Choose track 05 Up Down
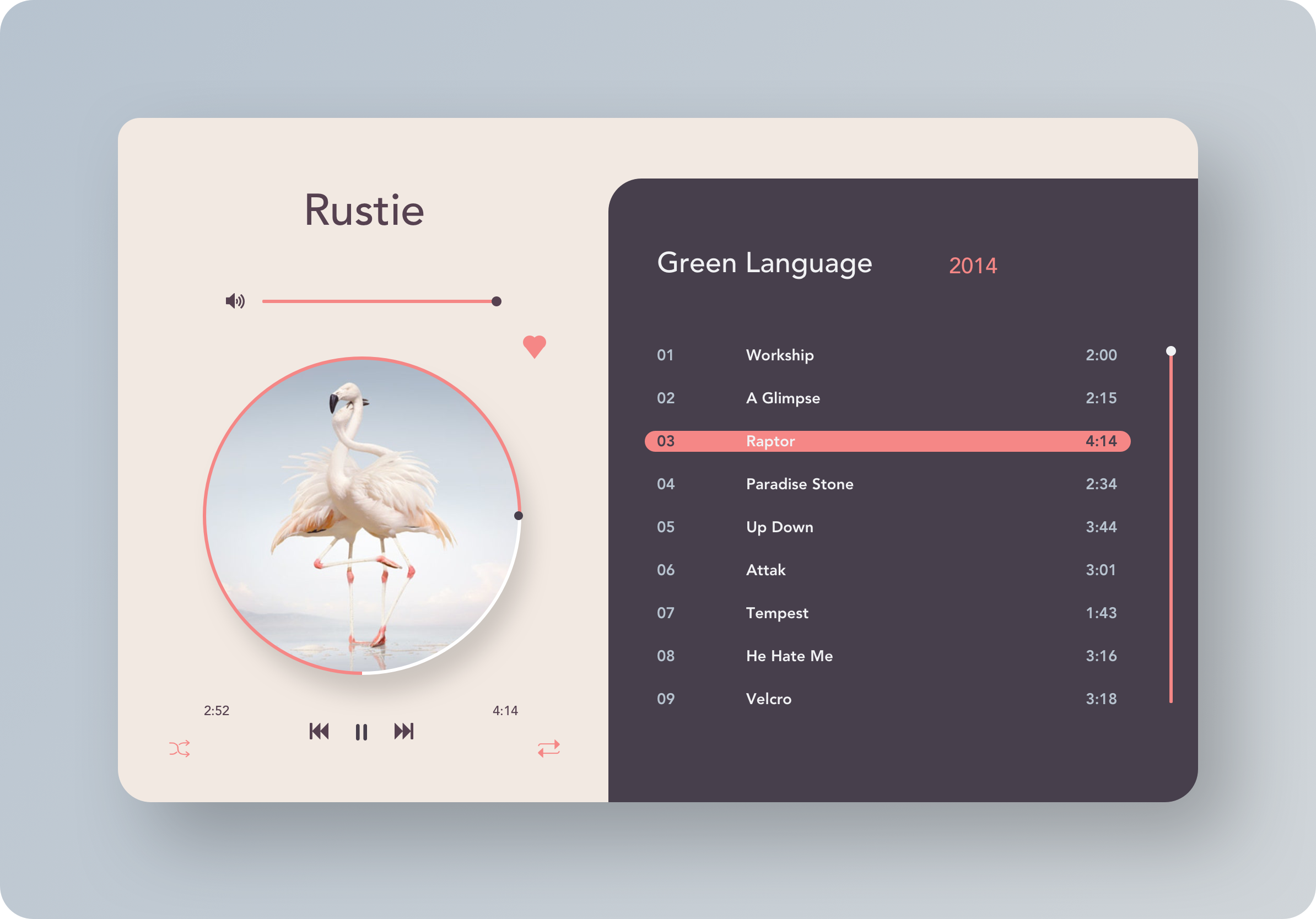 point(779,527)
